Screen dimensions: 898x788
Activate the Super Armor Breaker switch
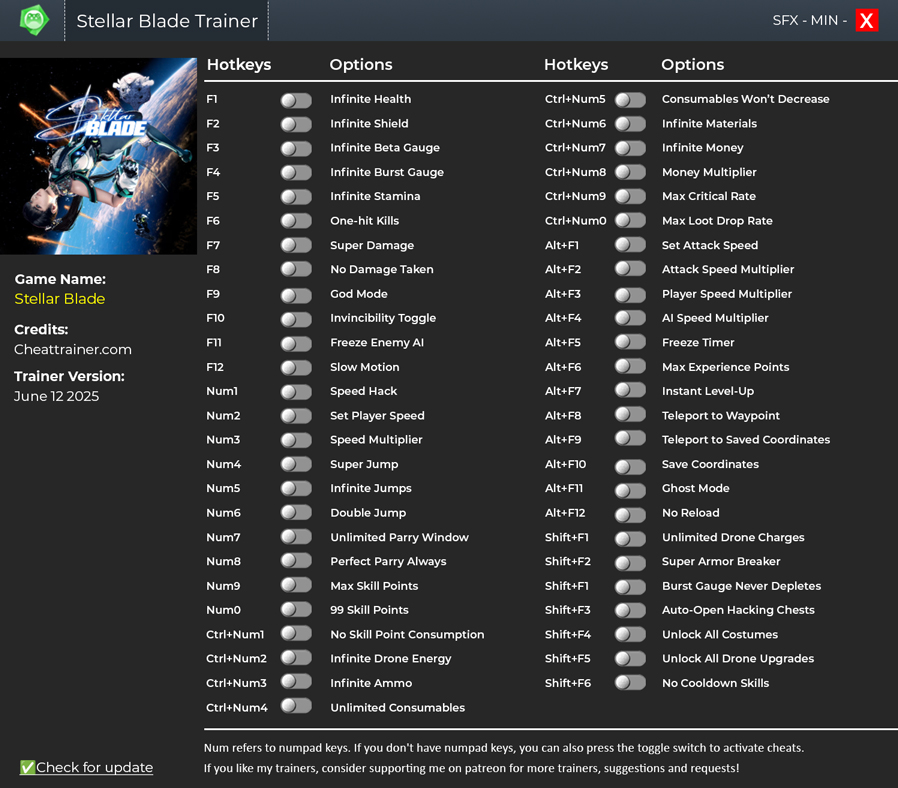point(630,563)
